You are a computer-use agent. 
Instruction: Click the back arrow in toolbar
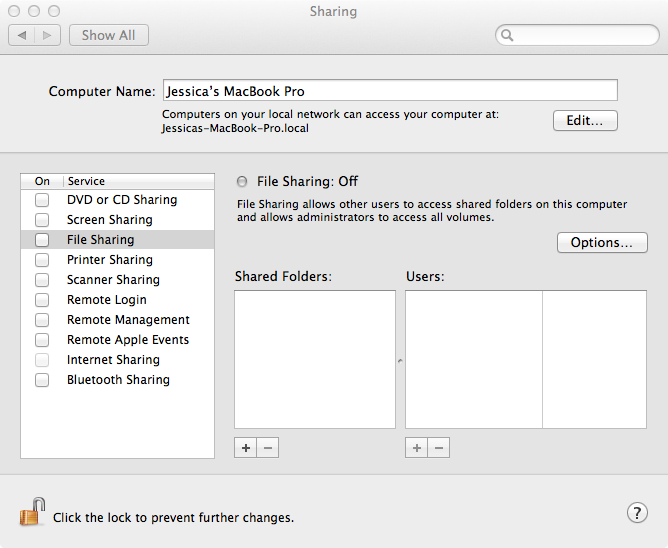pyautogui.click(x=23, y=35)
